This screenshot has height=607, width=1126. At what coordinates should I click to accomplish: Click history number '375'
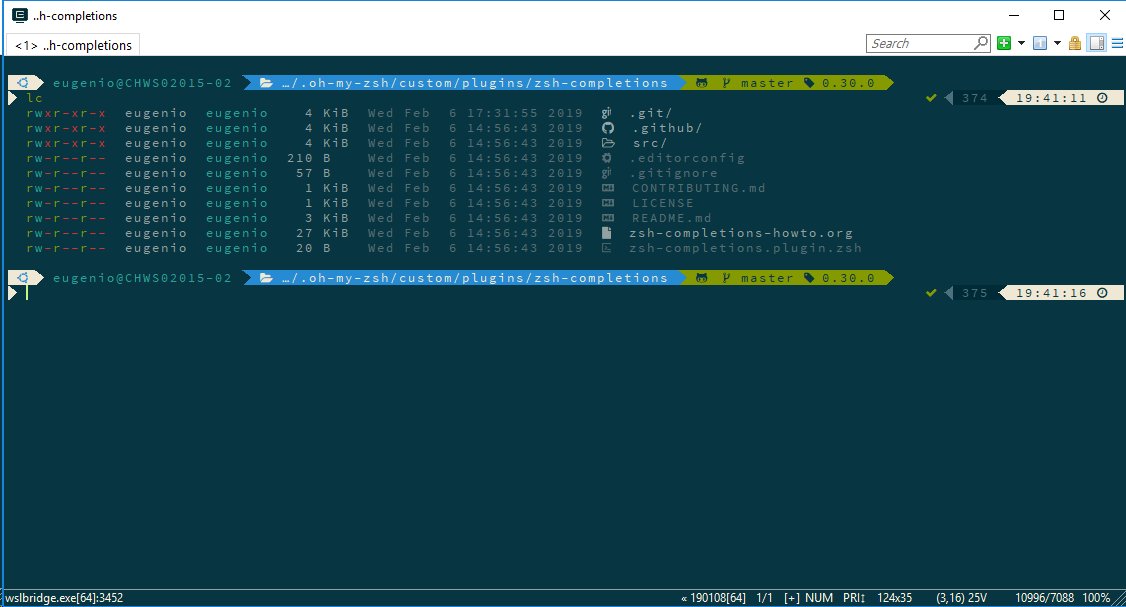click(x=974, y=292)
